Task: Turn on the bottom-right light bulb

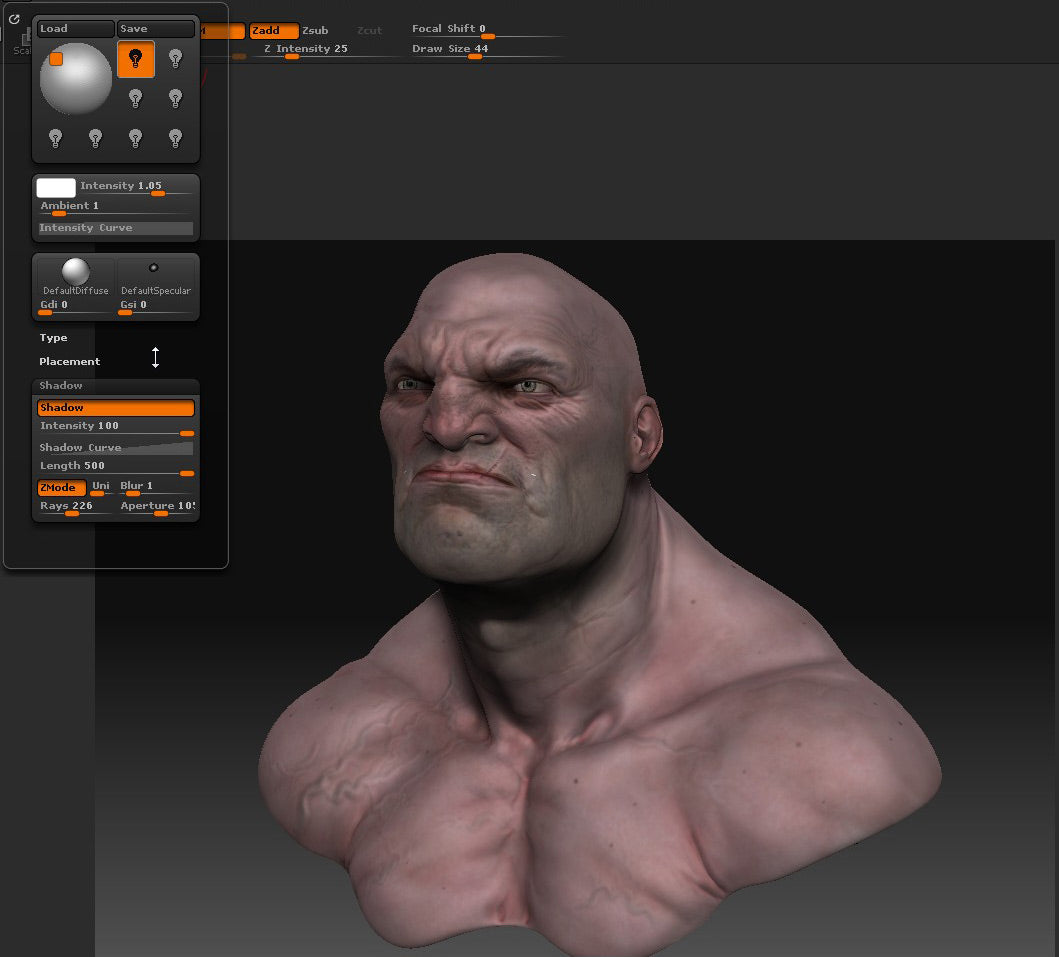Action: coord(176,137)
